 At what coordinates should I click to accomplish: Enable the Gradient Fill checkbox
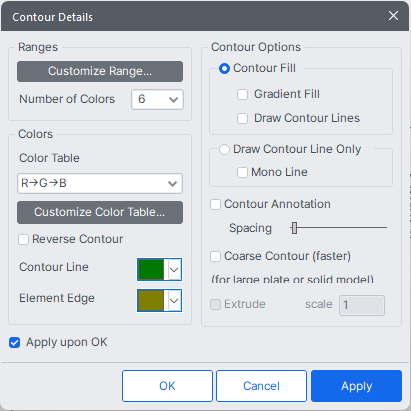[242, 94]
